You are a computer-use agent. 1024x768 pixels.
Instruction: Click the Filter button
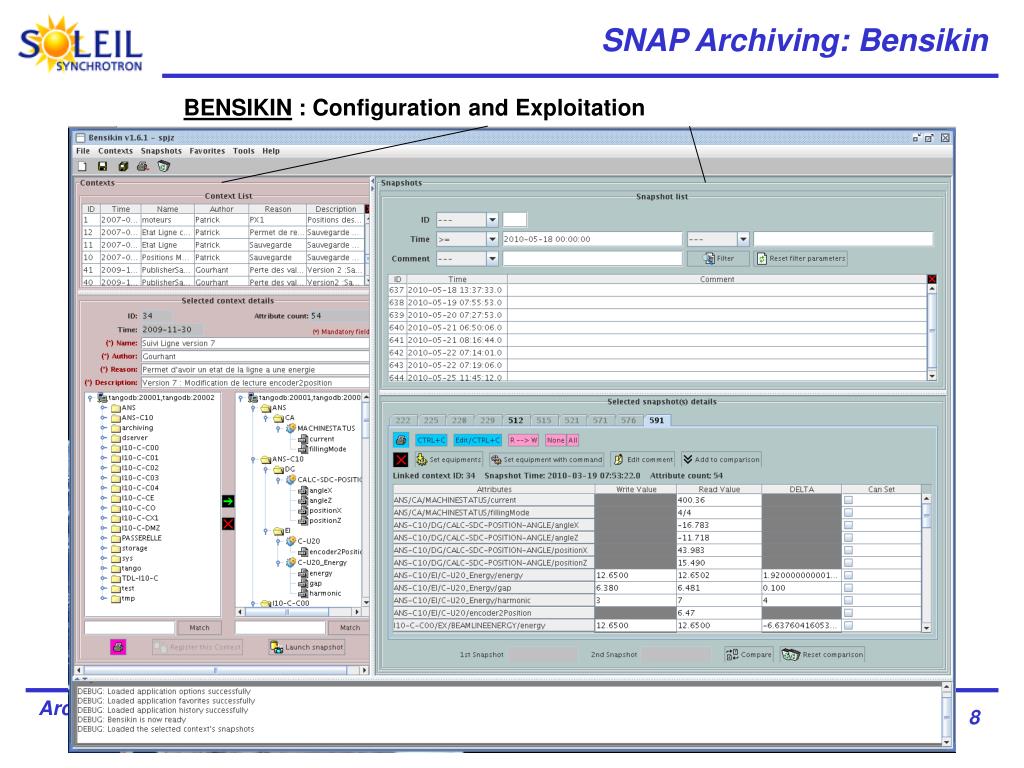[x=718, y=259]
